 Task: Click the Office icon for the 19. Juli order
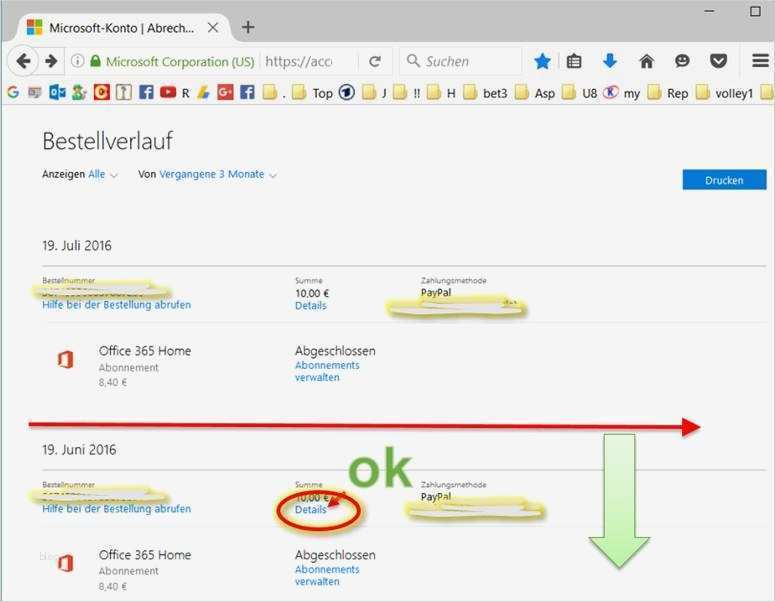point(66,359)
